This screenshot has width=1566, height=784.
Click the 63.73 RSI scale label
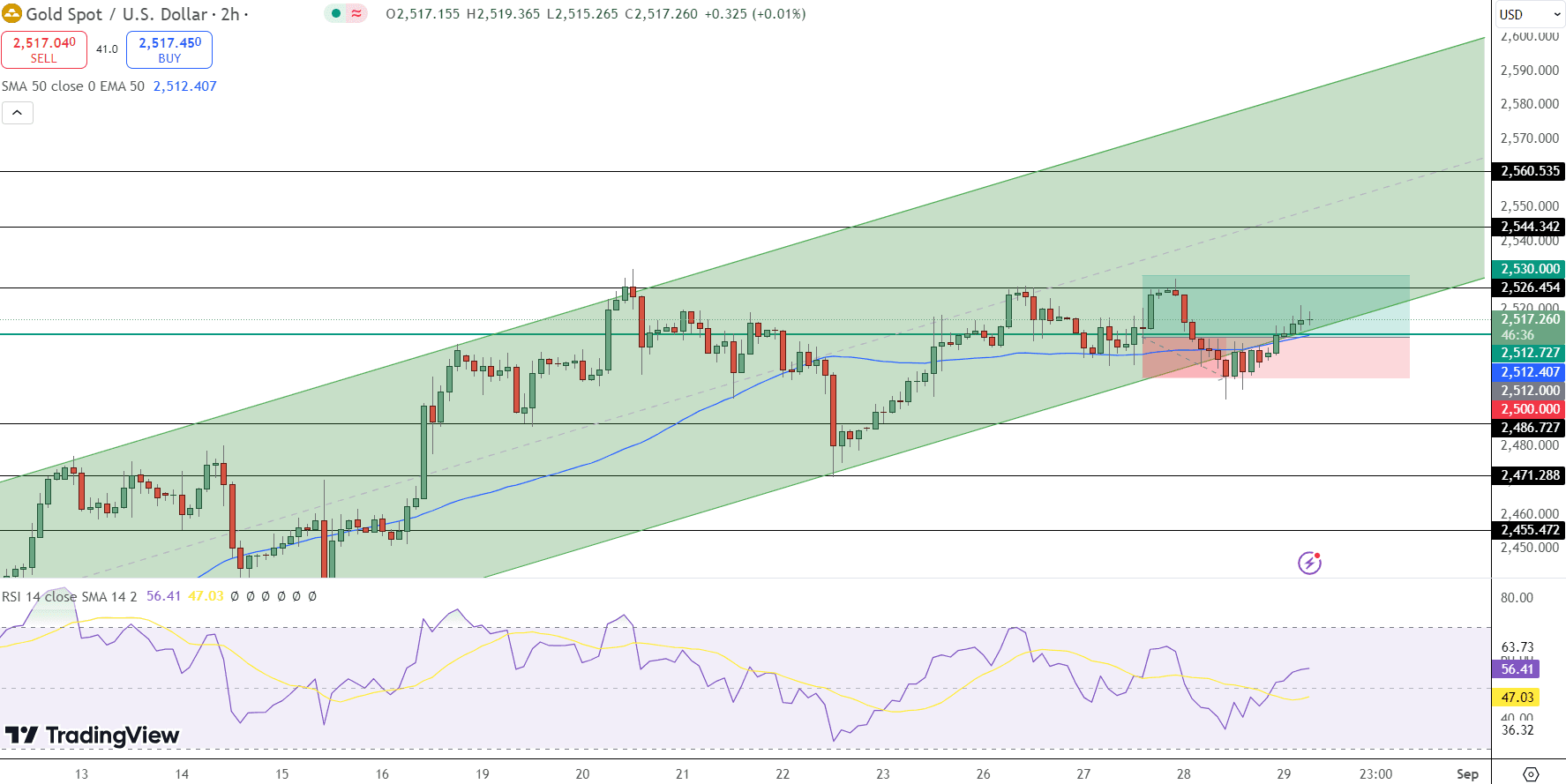pyautogui.click(x=1517, y=647)
